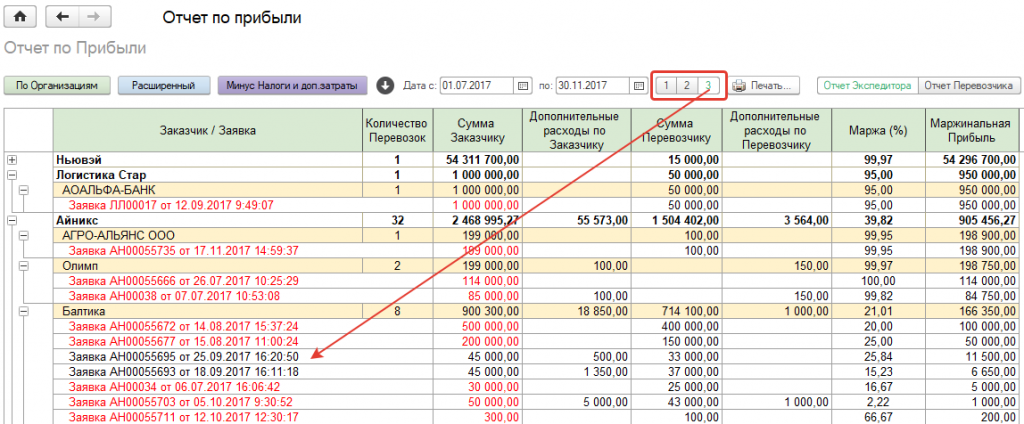The height and width of the screenshot is (424, 1024).
Task: Apply Минус Налоги и доп.затраты
Action: tap(292, 86)
